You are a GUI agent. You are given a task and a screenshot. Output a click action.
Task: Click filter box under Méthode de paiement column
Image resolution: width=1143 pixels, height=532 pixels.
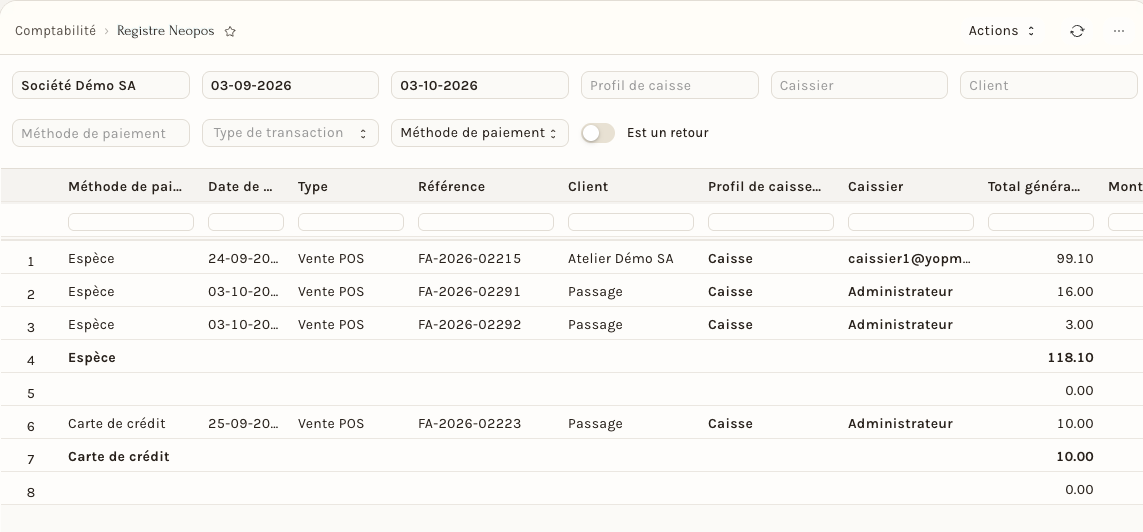coord(130,222)
